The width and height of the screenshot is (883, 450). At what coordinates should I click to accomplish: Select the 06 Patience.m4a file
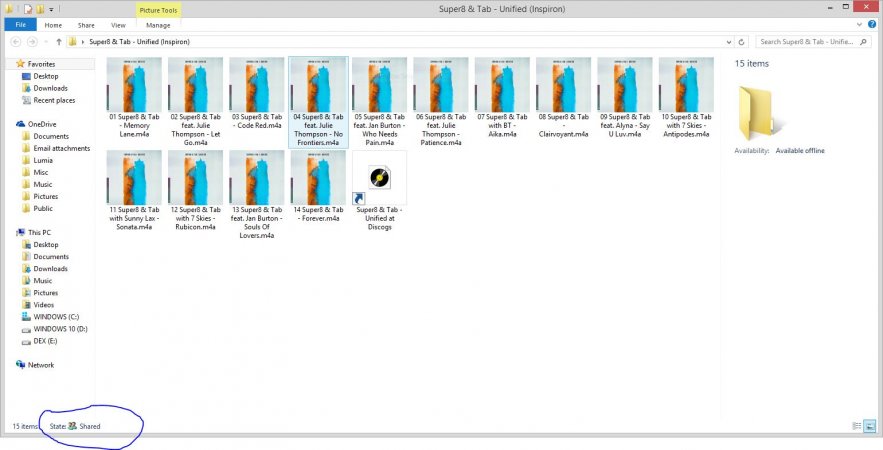[x=441, y=102]
